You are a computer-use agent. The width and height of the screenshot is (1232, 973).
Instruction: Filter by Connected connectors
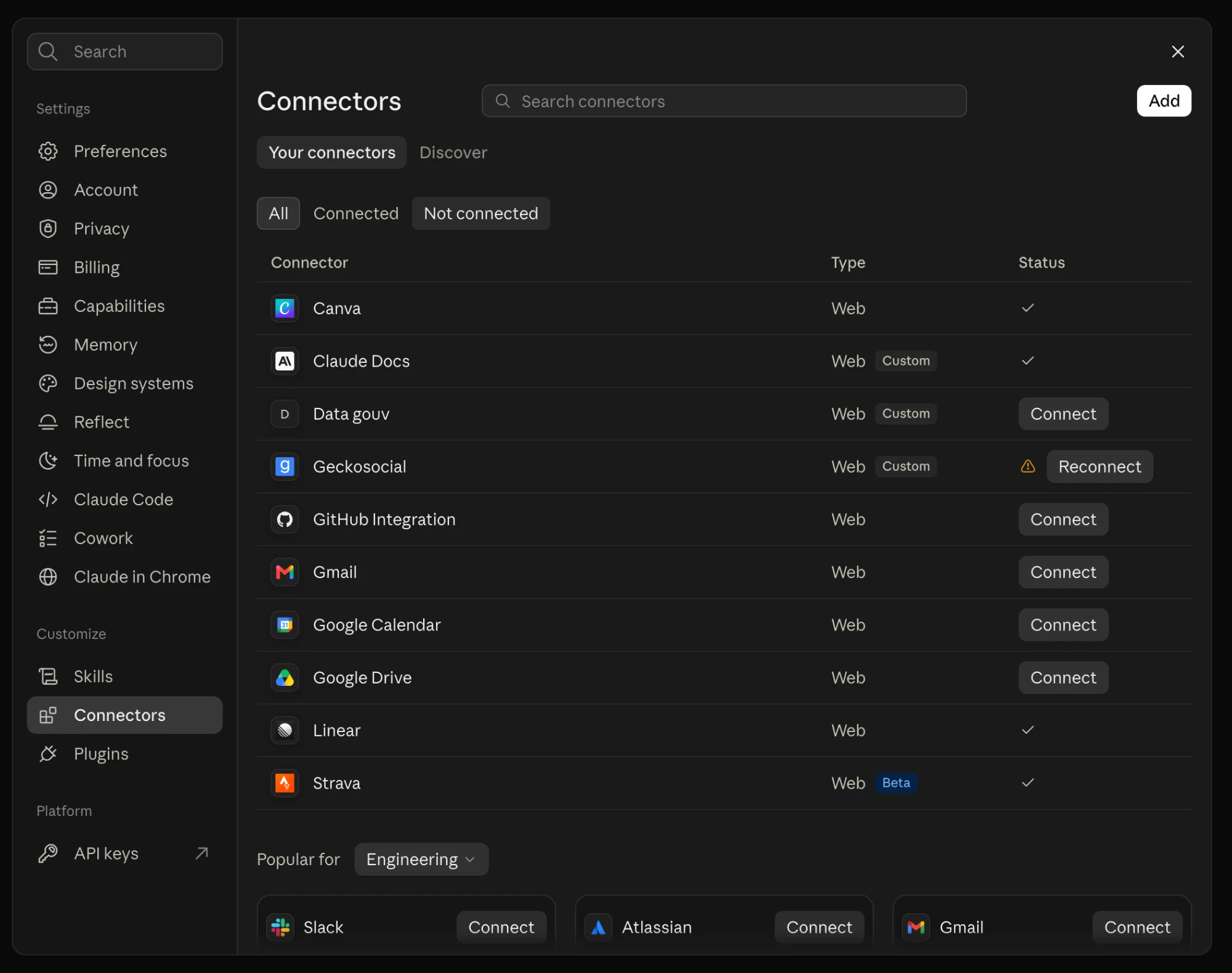(356, 213)
